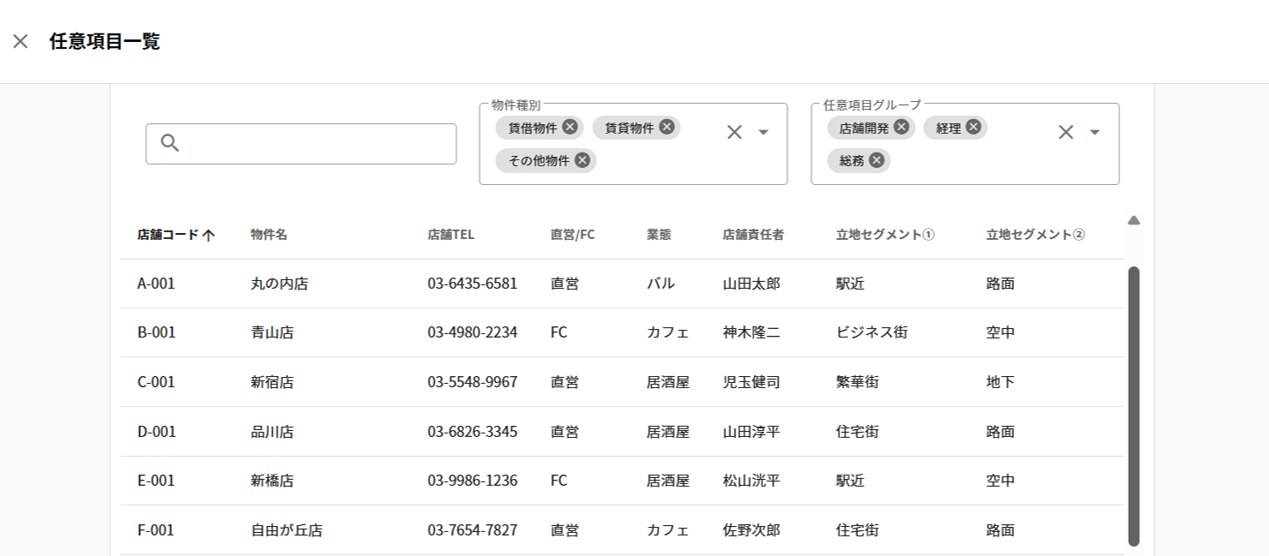
Task: Remove the 賃借物件 chip
Action: click(x=570, y=127)
